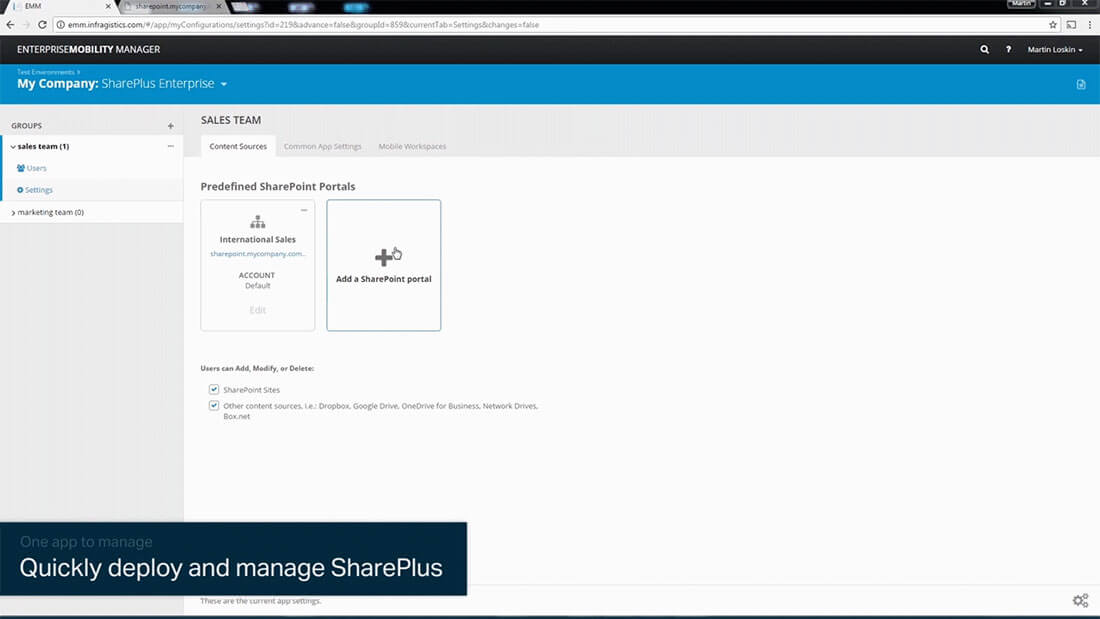Open sharepoint.mycompany.com link in portal card

[257, 254]
